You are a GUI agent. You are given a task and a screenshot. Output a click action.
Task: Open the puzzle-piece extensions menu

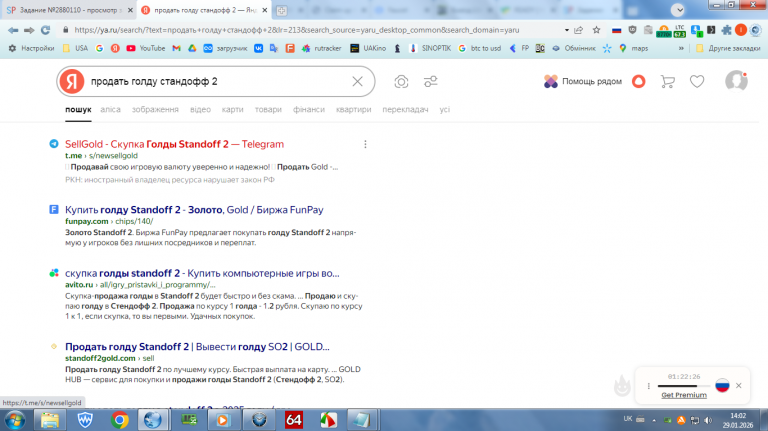[x=726, y=30]
